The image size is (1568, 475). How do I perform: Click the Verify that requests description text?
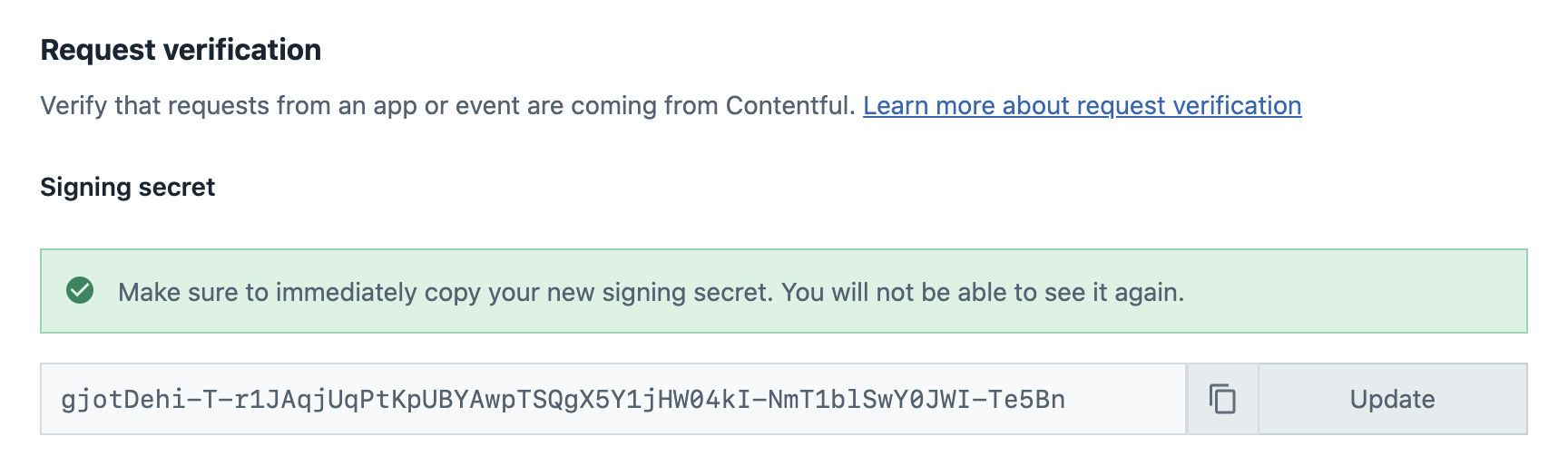click(x=363, y=106)
